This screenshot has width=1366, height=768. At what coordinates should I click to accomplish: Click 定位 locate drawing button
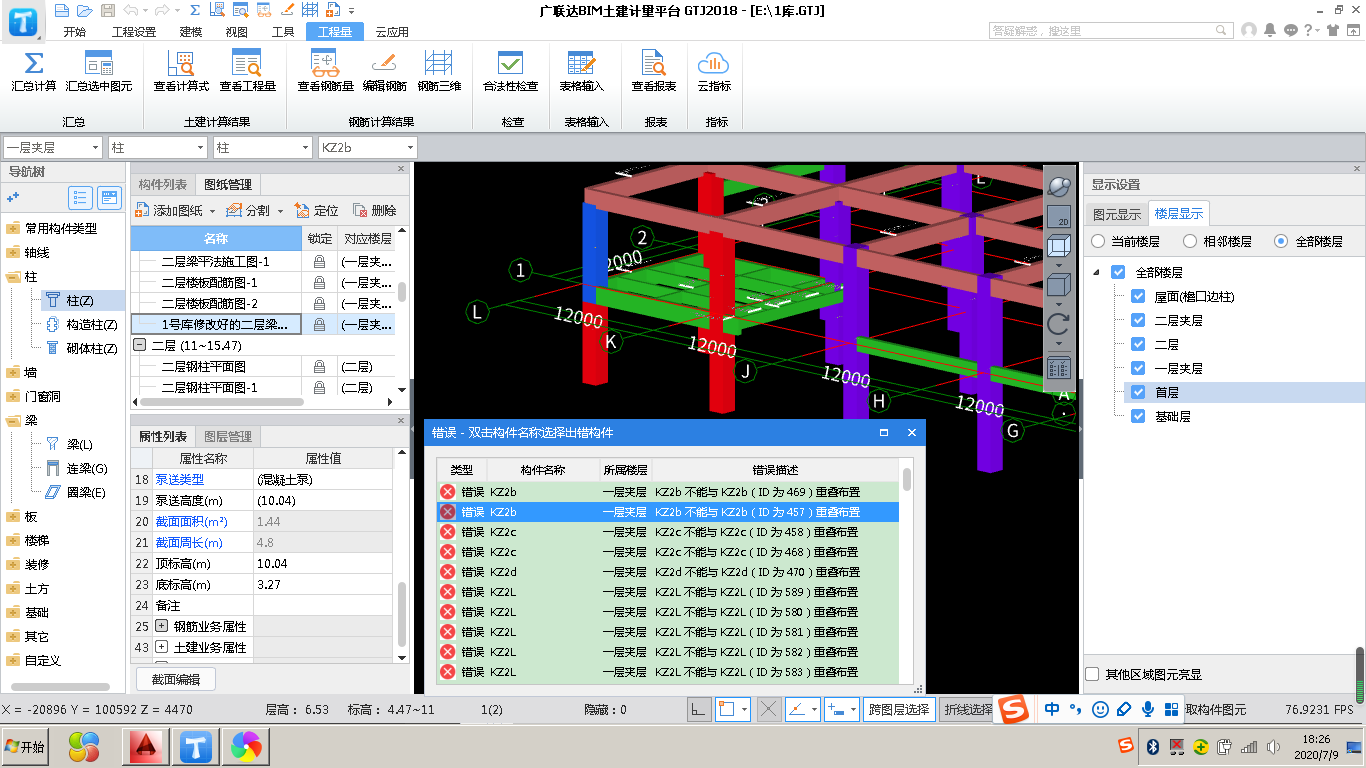click(316, 210)
